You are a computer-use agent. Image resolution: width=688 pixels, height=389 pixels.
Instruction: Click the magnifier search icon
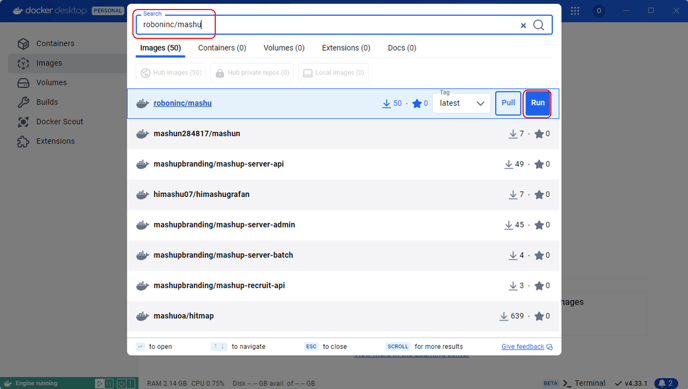coord(538,25)
